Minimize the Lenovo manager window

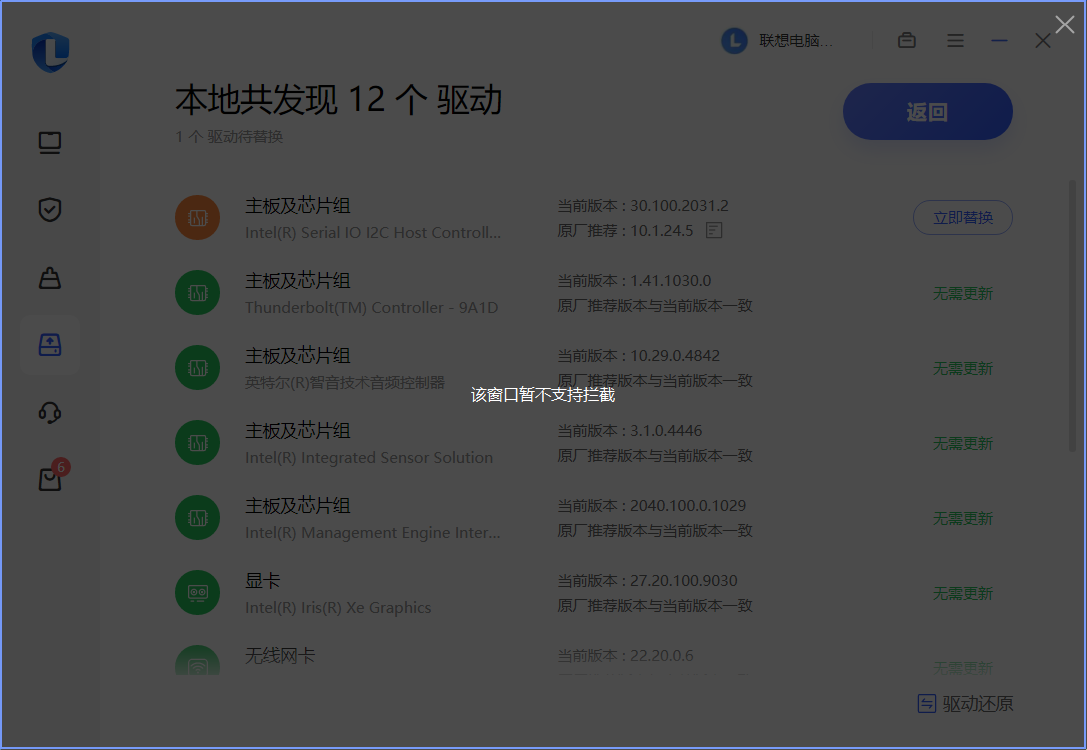999,41
